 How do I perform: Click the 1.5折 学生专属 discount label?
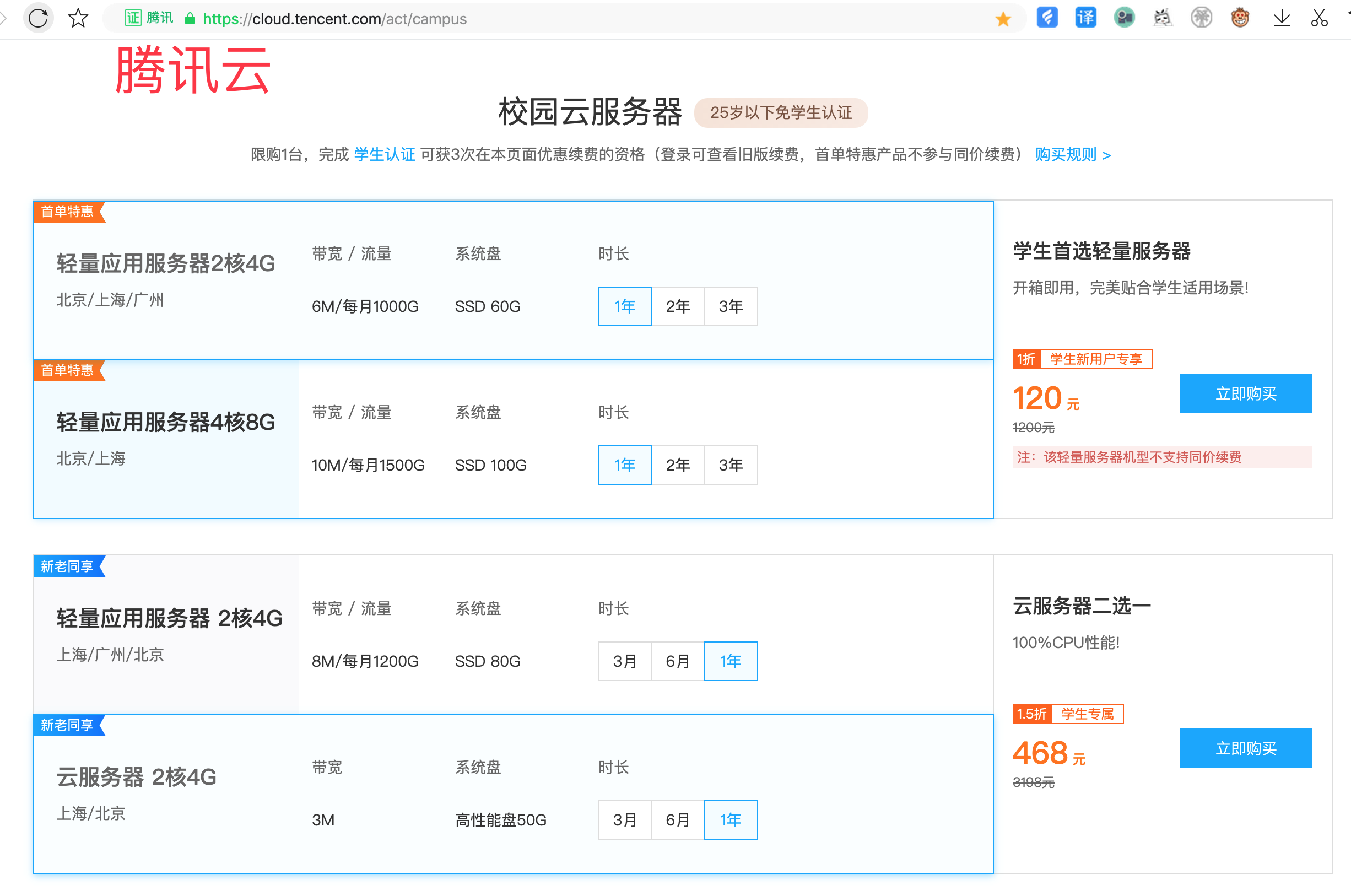(1068, 714)
